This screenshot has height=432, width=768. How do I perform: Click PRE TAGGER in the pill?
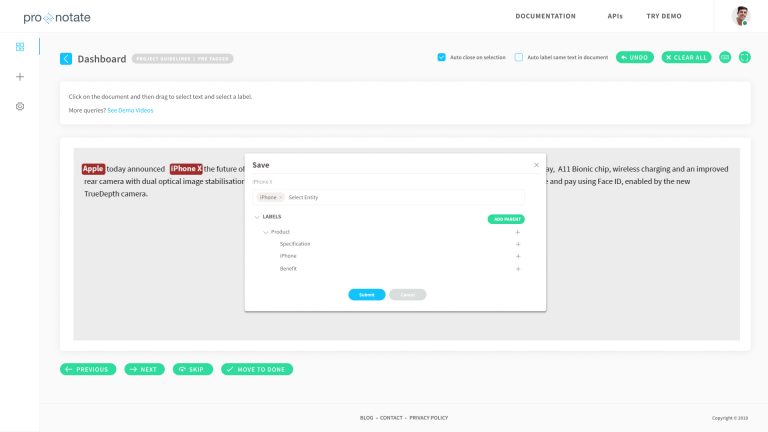213,59
